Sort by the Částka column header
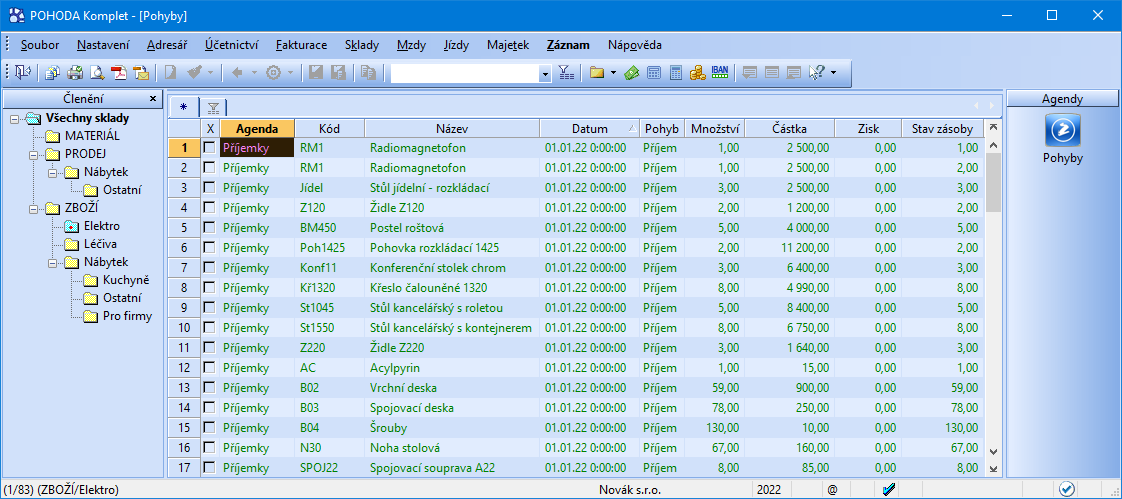Screen dimensions: 1122x499 (x=789, y=129)
